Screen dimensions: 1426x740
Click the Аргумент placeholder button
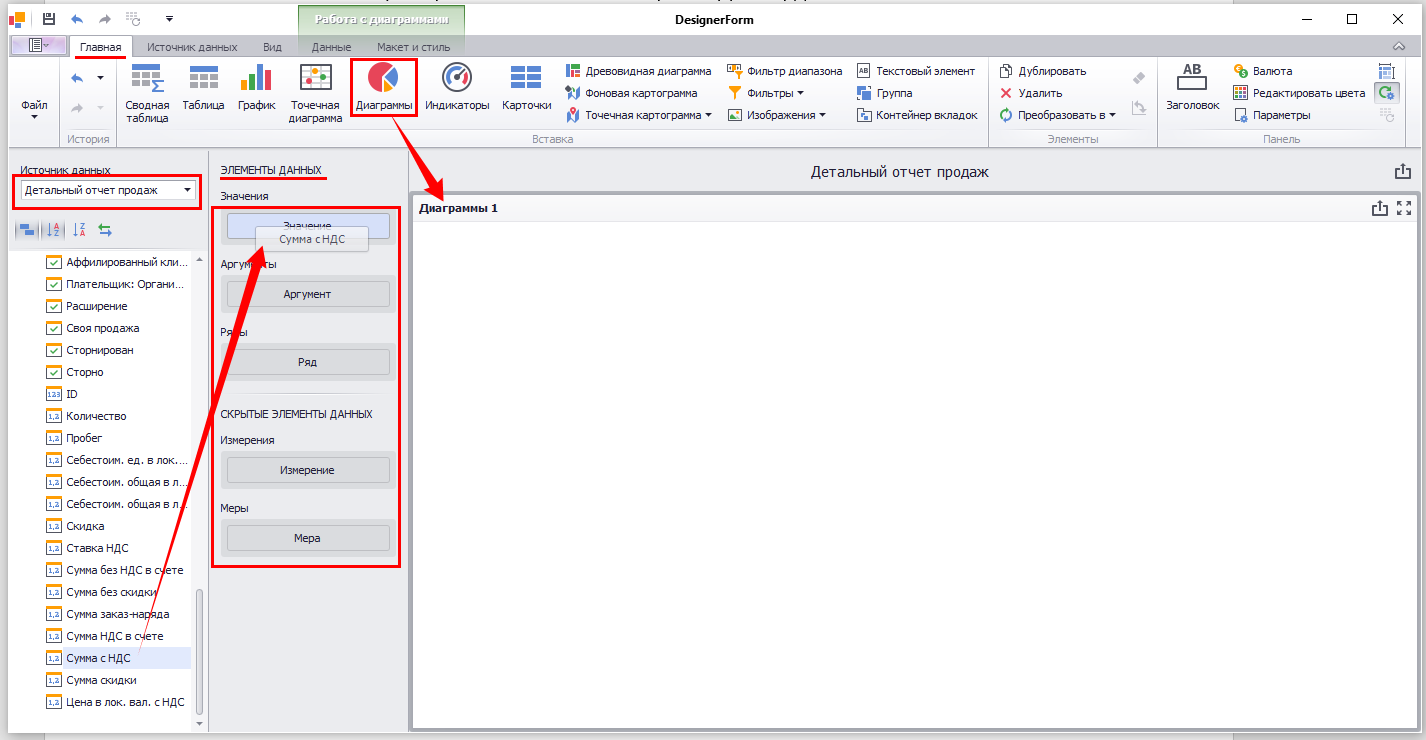[308, 294]
